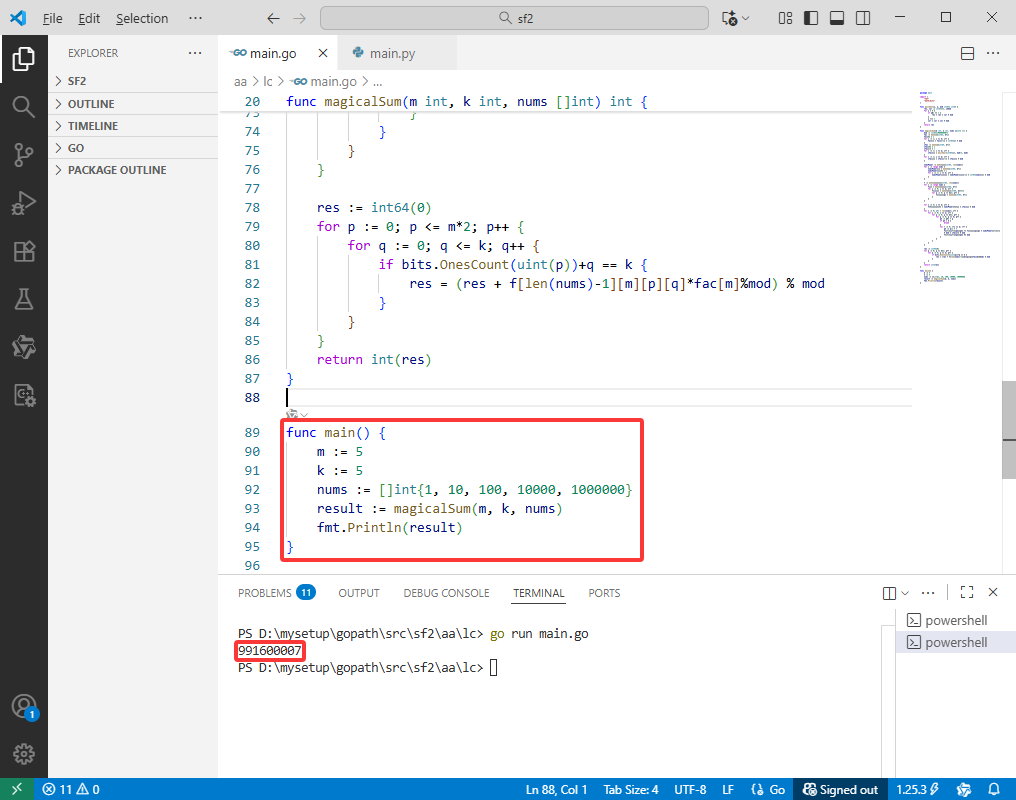The height and width of the screenshot is (800, 1016).
Task: Maximize the terminal panel size
Action: click(x=967, y=592)
